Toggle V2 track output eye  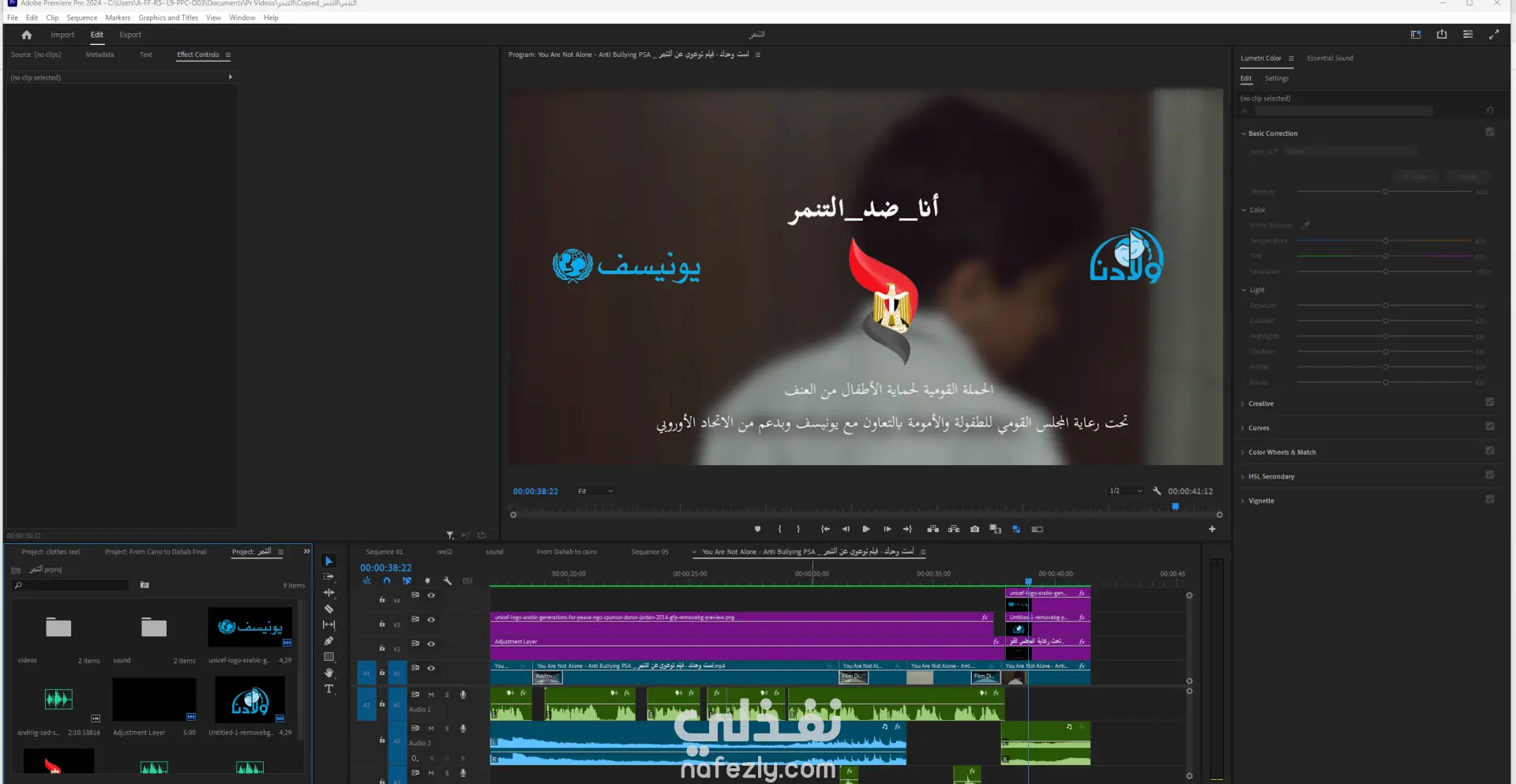pos(431,644)
